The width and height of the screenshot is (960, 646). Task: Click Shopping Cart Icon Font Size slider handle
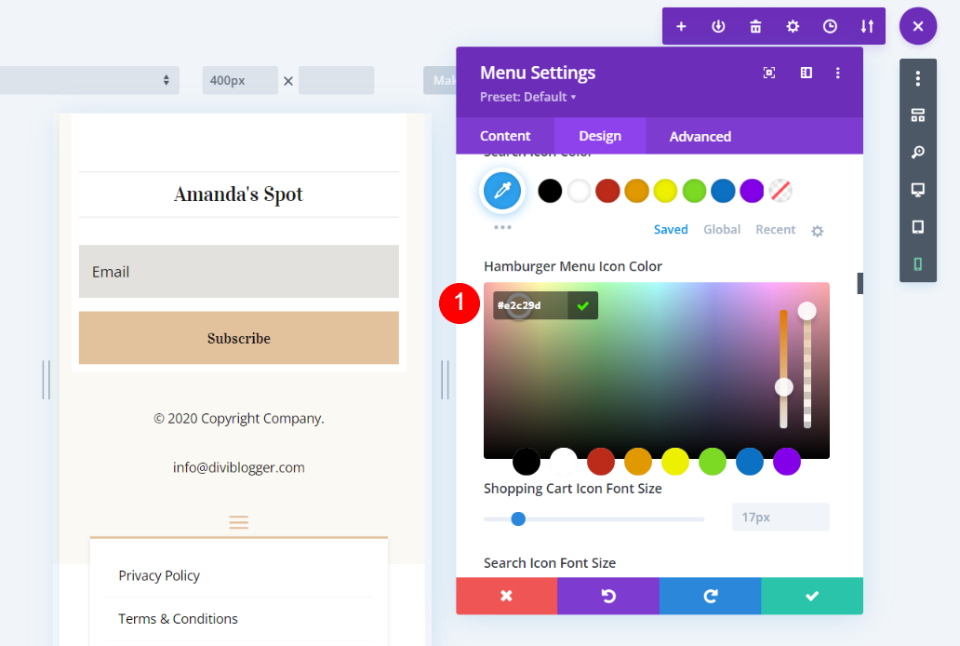[x=518, y=519]
